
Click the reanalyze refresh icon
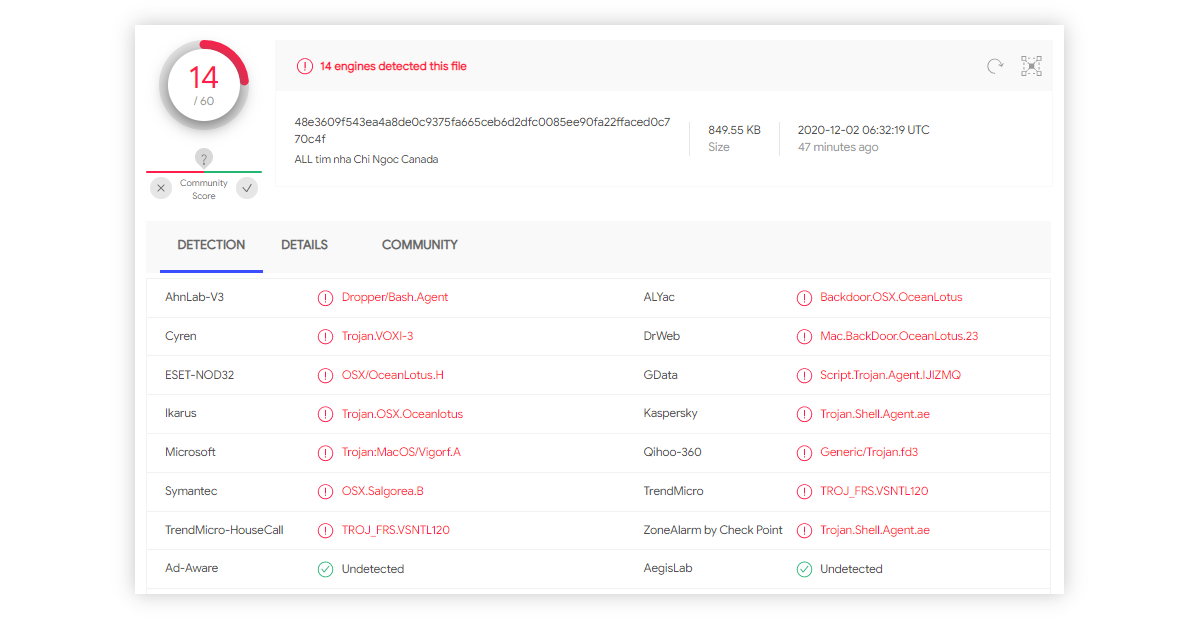click(x=995, y=66)
